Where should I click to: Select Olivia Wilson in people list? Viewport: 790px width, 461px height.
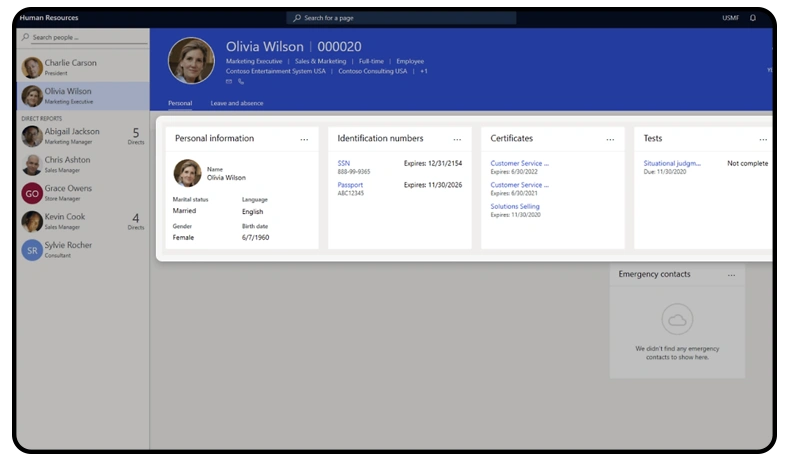(83, 96)
